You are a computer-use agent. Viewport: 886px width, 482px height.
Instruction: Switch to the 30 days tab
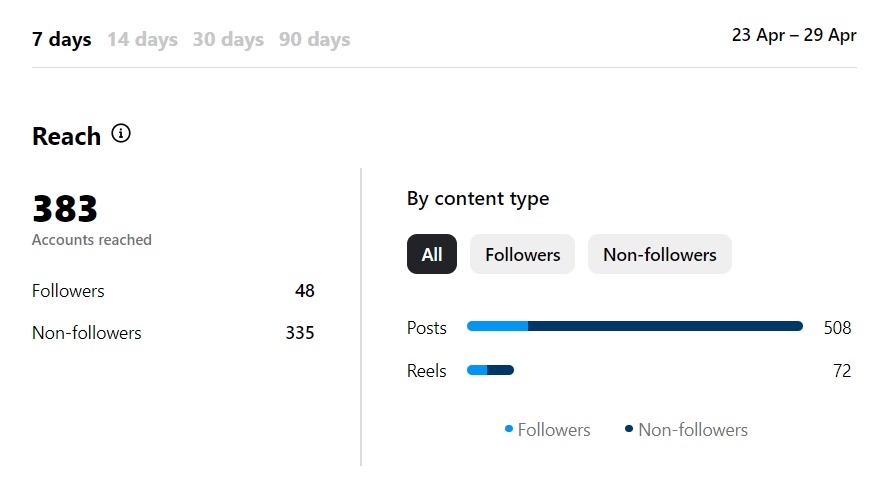(228, 40)
